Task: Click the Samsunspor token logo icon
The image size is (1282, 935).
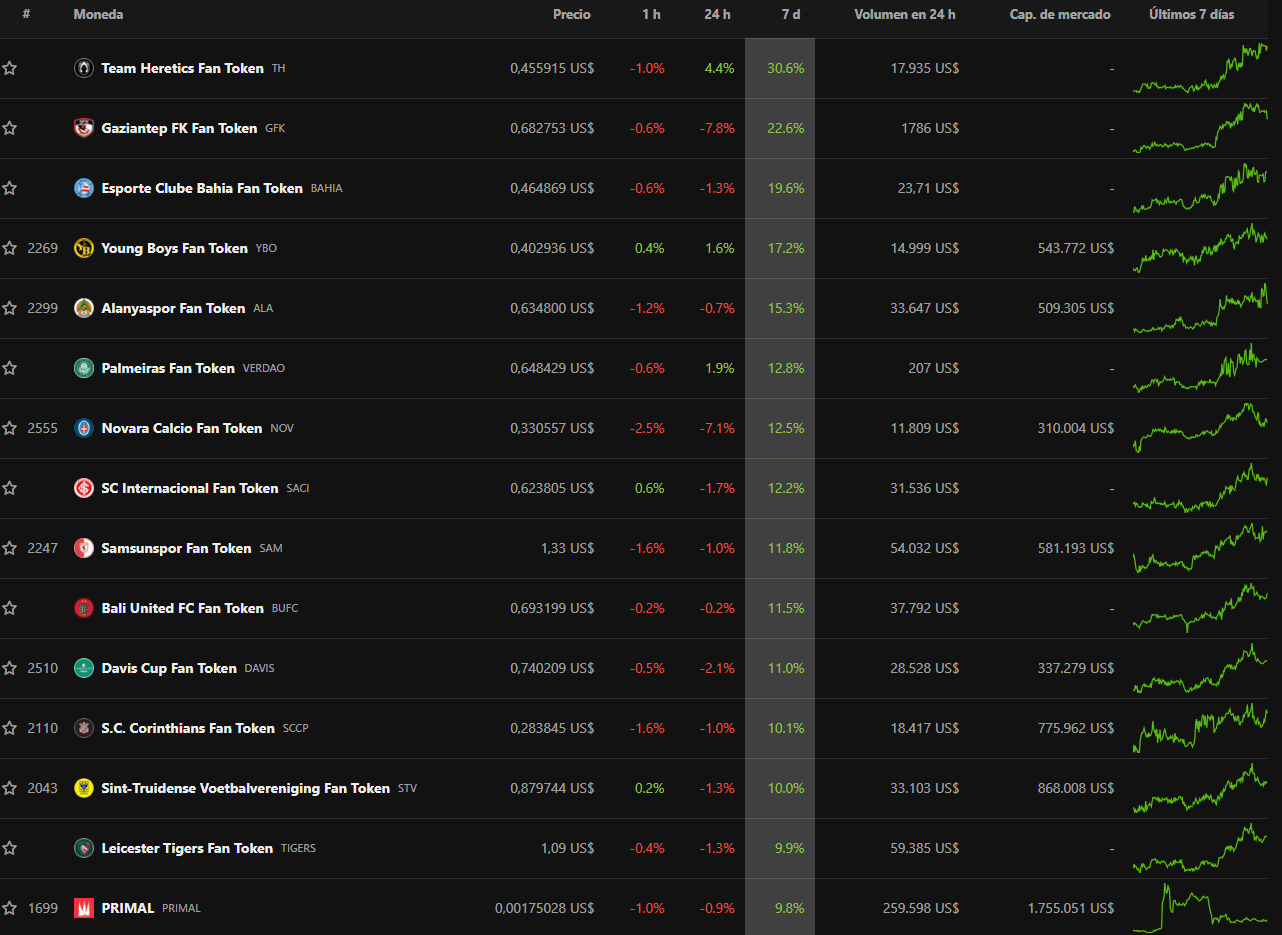Action: [x=84, y=548]
